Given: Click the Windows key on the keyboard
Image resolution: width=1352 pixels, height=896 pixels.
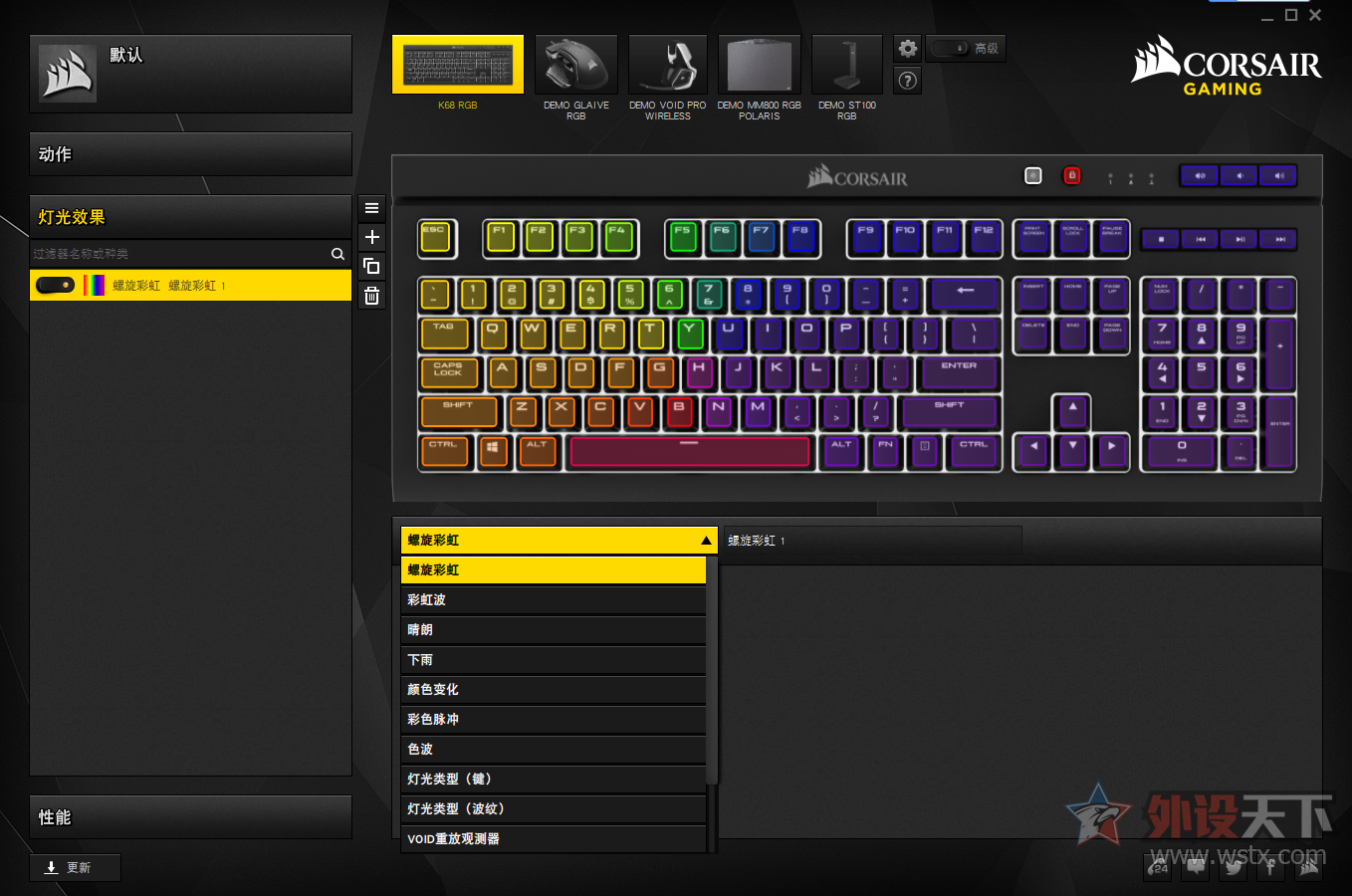Looking at the screenshot, I should pyautogui.click(x=492, y=452).
